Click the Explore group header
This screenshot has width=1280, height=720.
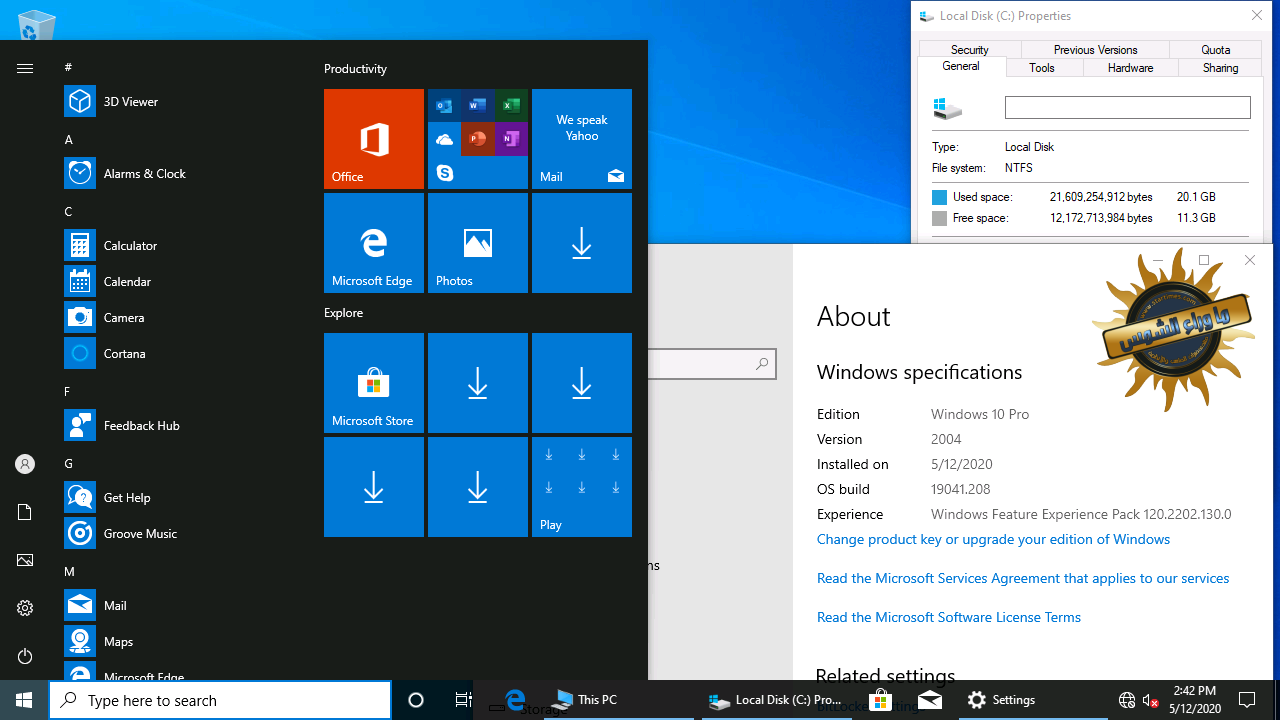tap(343, 313)
